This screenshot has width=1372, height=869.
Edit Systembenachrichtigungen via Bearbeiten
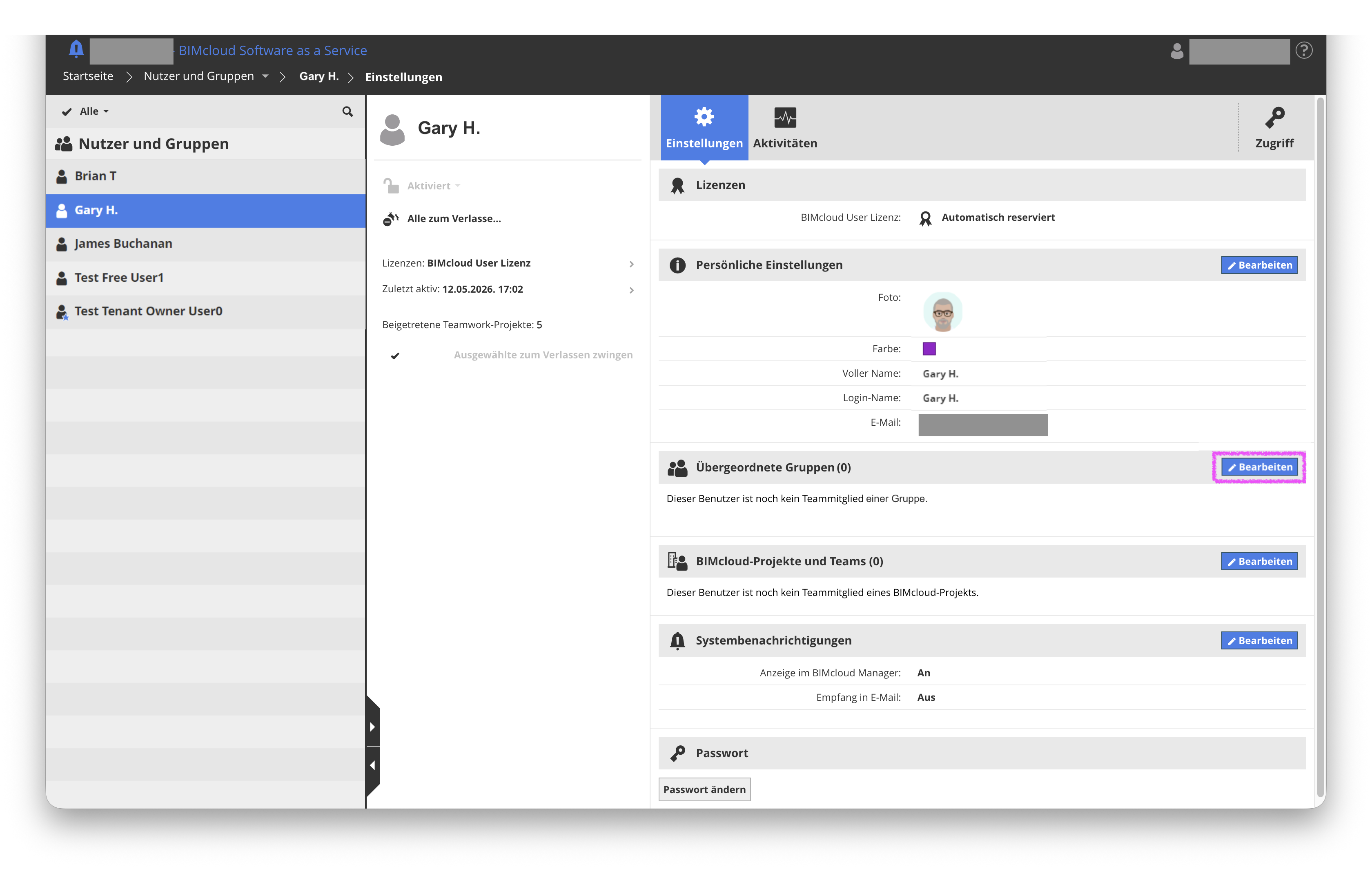click(1259, 641)
